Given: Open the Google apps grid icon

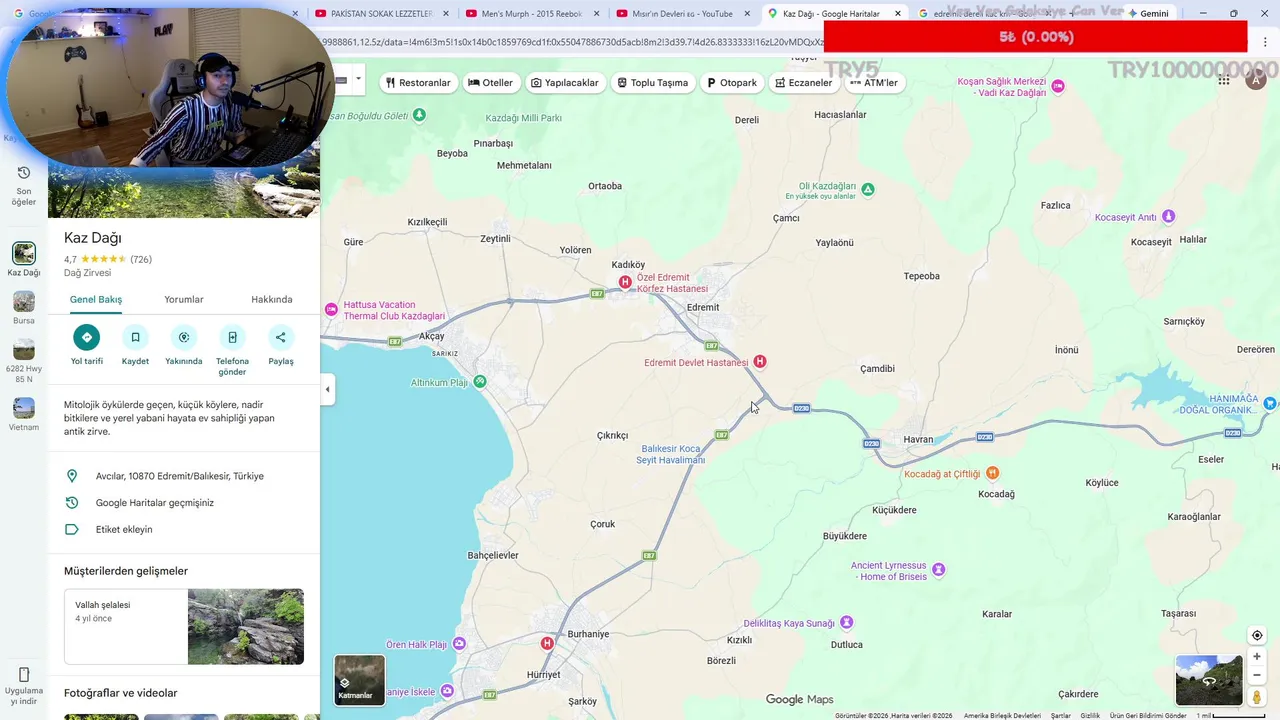Looking at the screenshot, I should pyautogui.click(x=1224, y=80).
